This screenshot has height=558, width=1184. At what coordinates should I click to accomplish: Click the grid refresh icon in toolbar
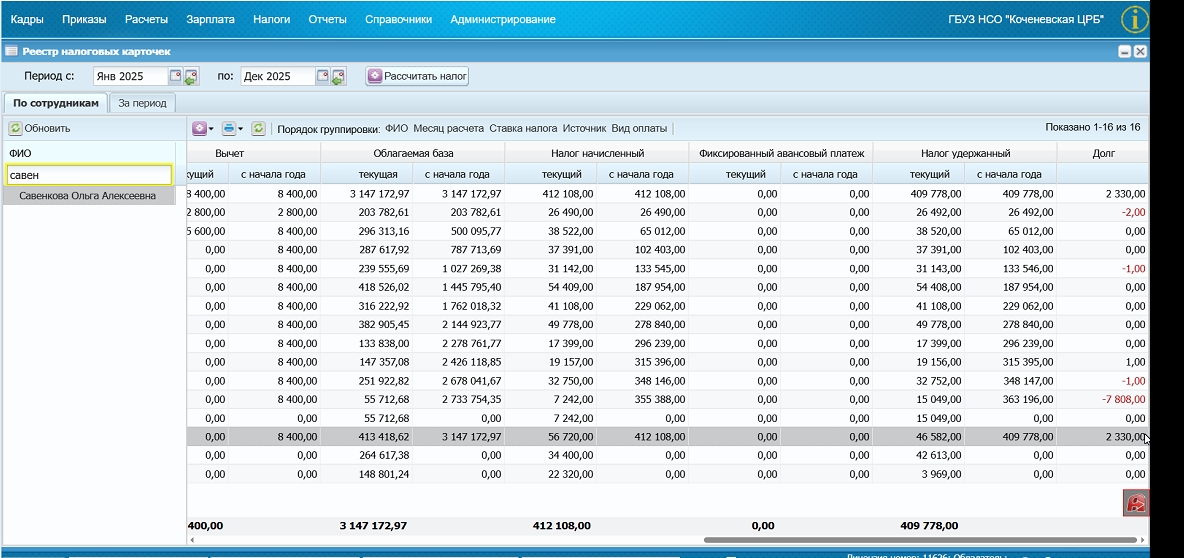coord(258,129)
